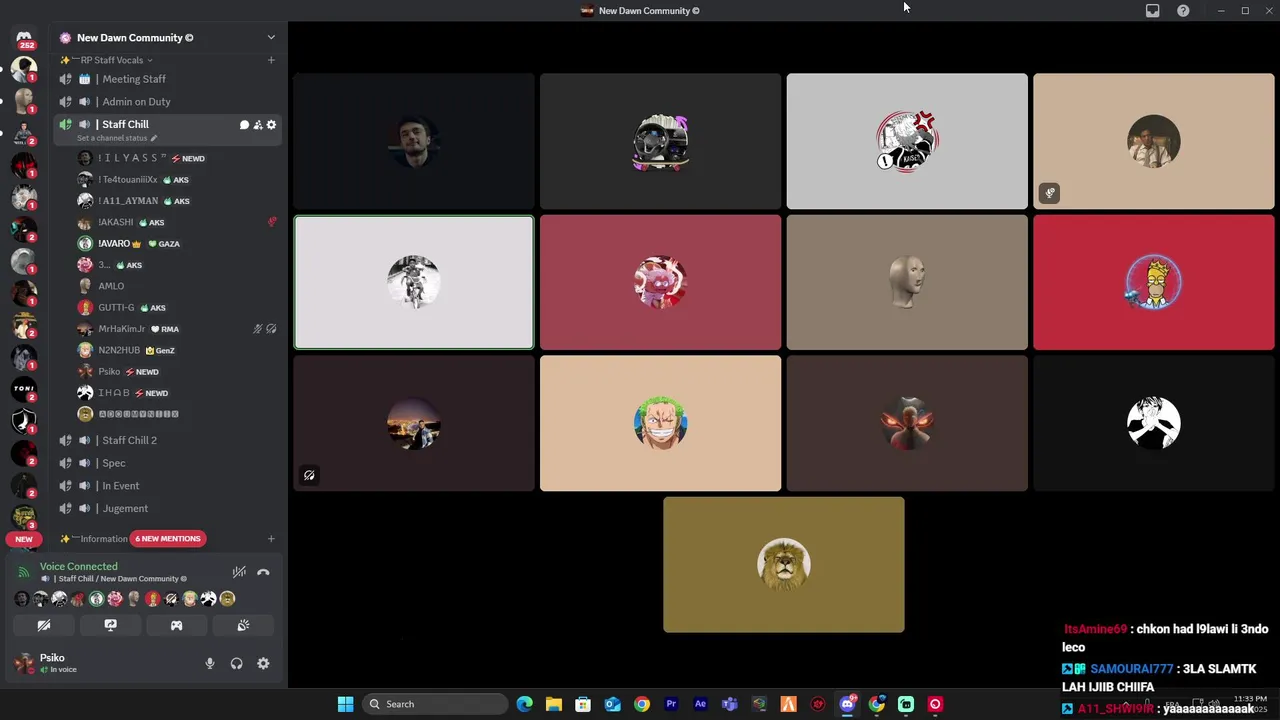Join the Meeting Staff voice channel
This screenshot has height=720, width=1280.
coord(166,79)
